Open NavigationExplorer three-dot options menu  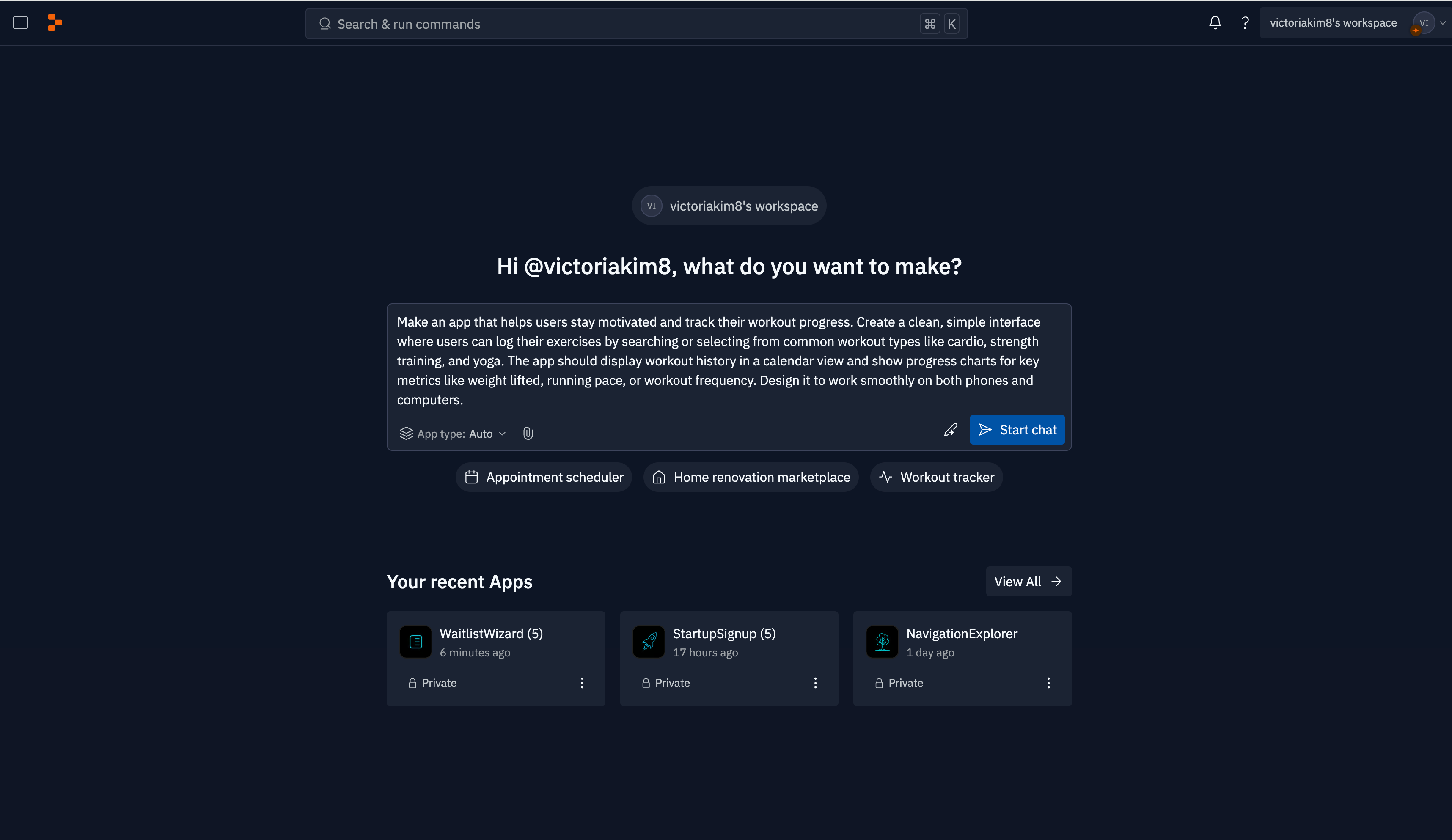coord(1048,683)
